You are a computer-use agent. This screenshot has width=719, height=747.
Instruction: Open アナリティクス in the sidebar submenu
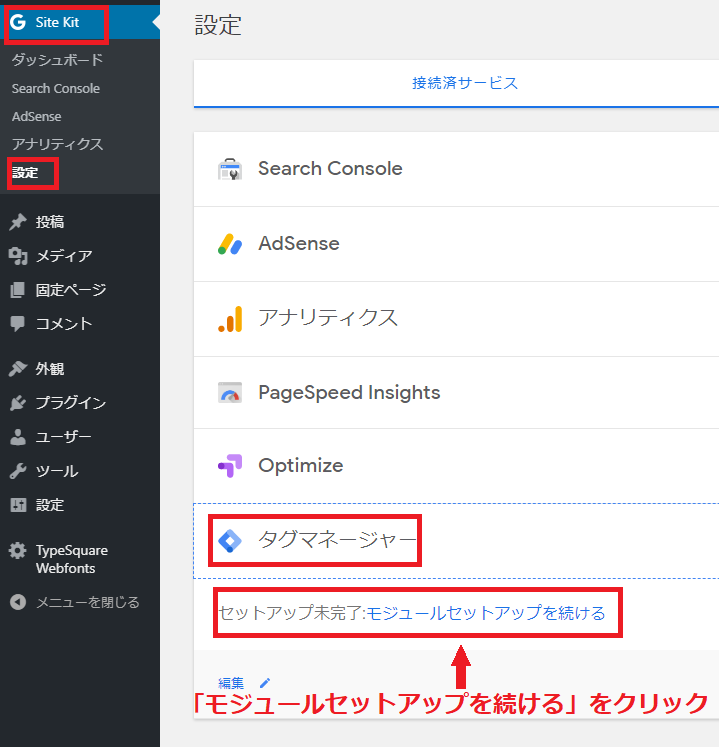(57, 144)
